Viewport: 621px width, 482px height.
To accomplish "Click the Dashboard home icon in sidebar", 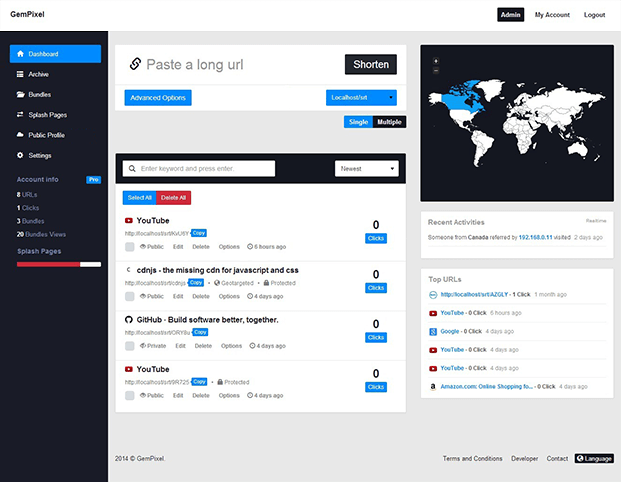I will tap(21, 54).
